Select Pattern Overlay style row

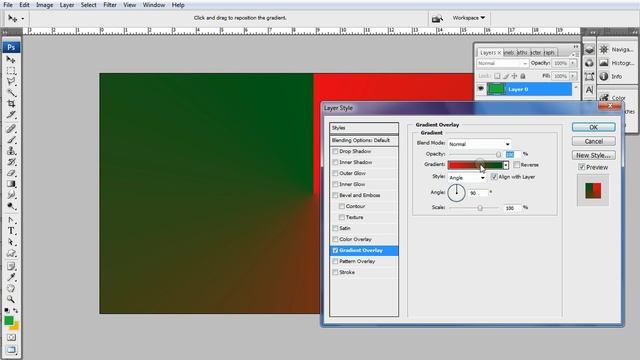click(x=364, y=261)
